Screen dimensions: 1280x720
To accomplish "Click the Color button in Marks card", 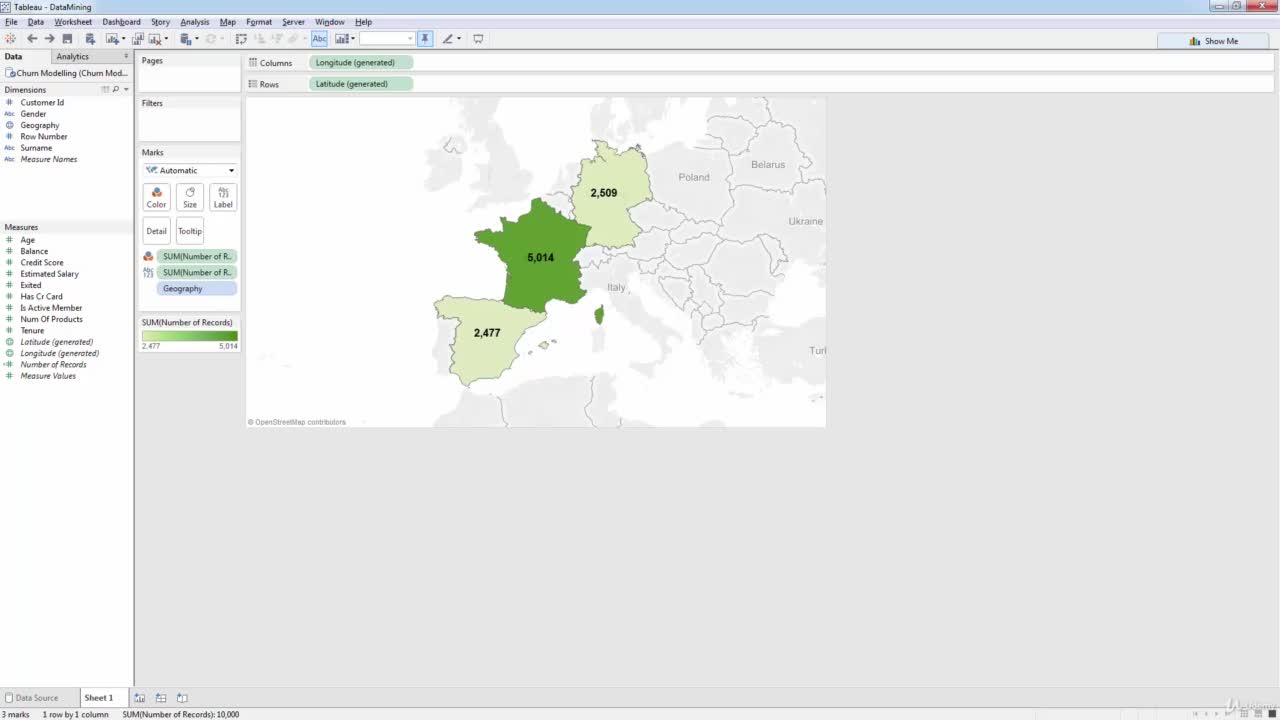I will (x=157, y=197).
